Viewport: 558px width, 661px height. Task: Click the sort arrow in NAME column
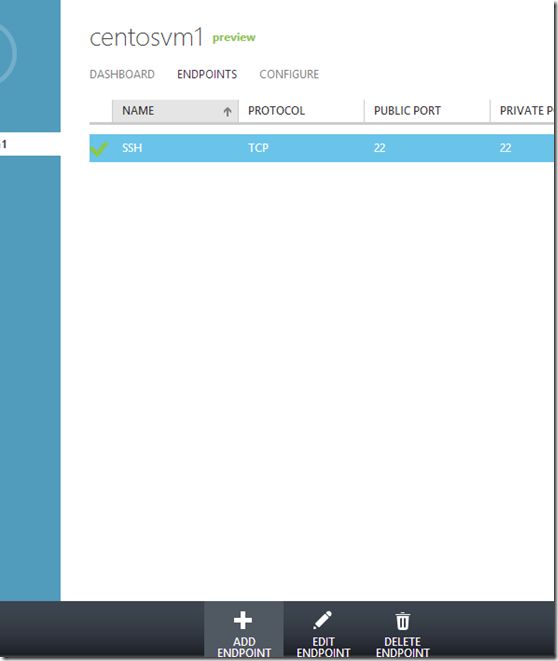coord(228,111)
